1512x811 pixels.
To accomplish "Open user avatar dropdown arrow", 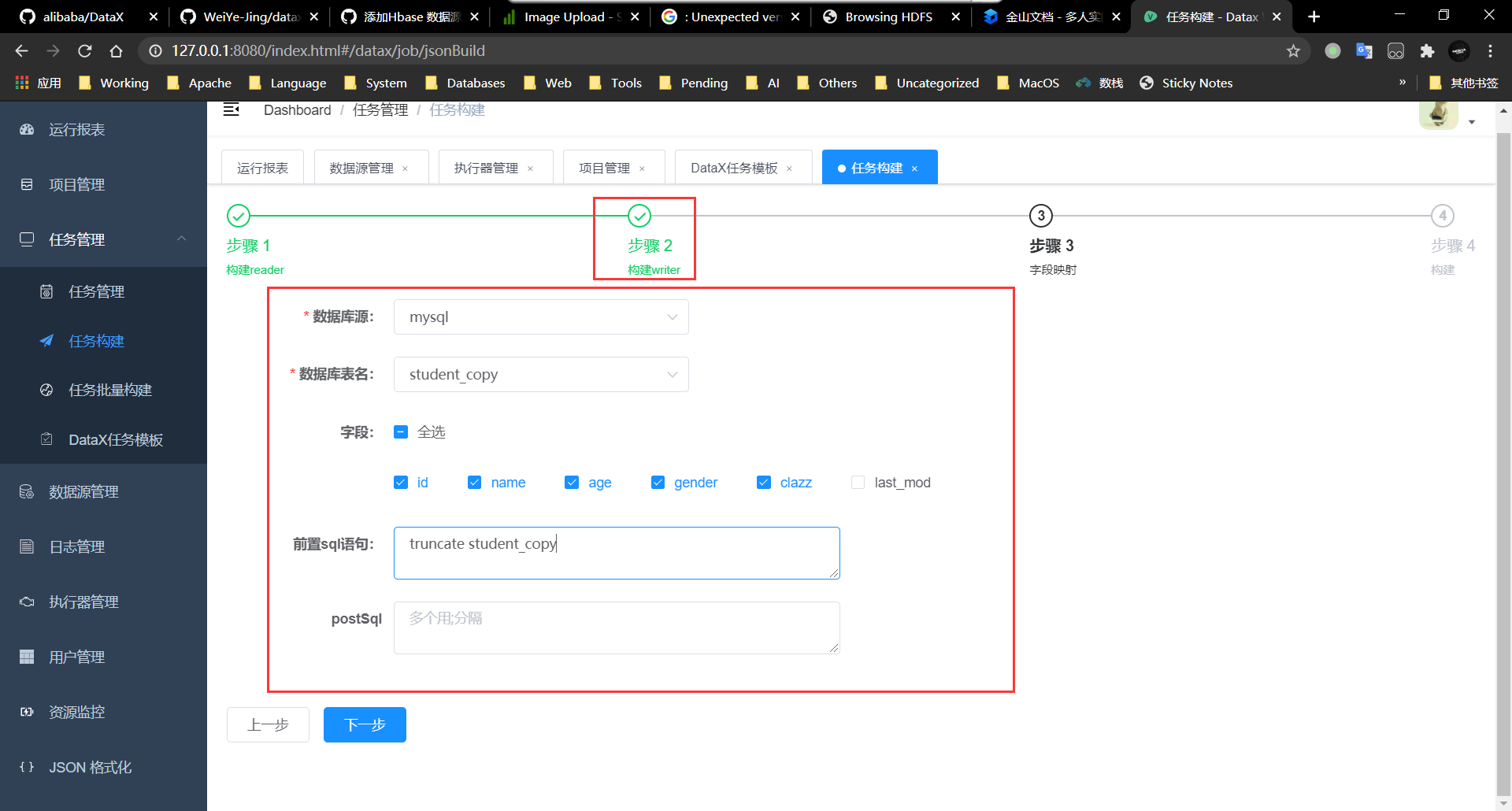I will (1471, 122).
